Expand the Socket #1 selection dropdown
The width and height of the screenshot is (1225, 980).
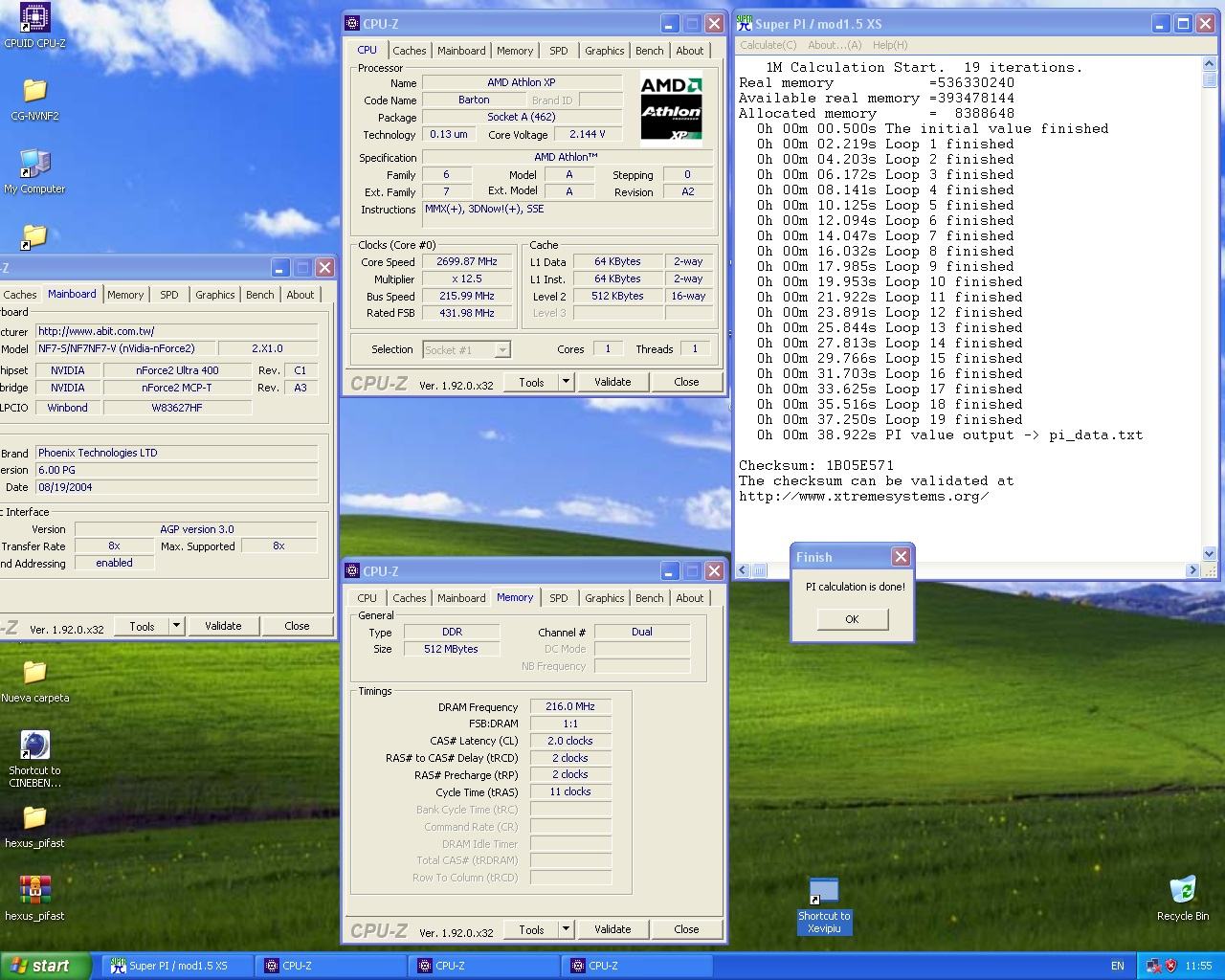point(502,350)
